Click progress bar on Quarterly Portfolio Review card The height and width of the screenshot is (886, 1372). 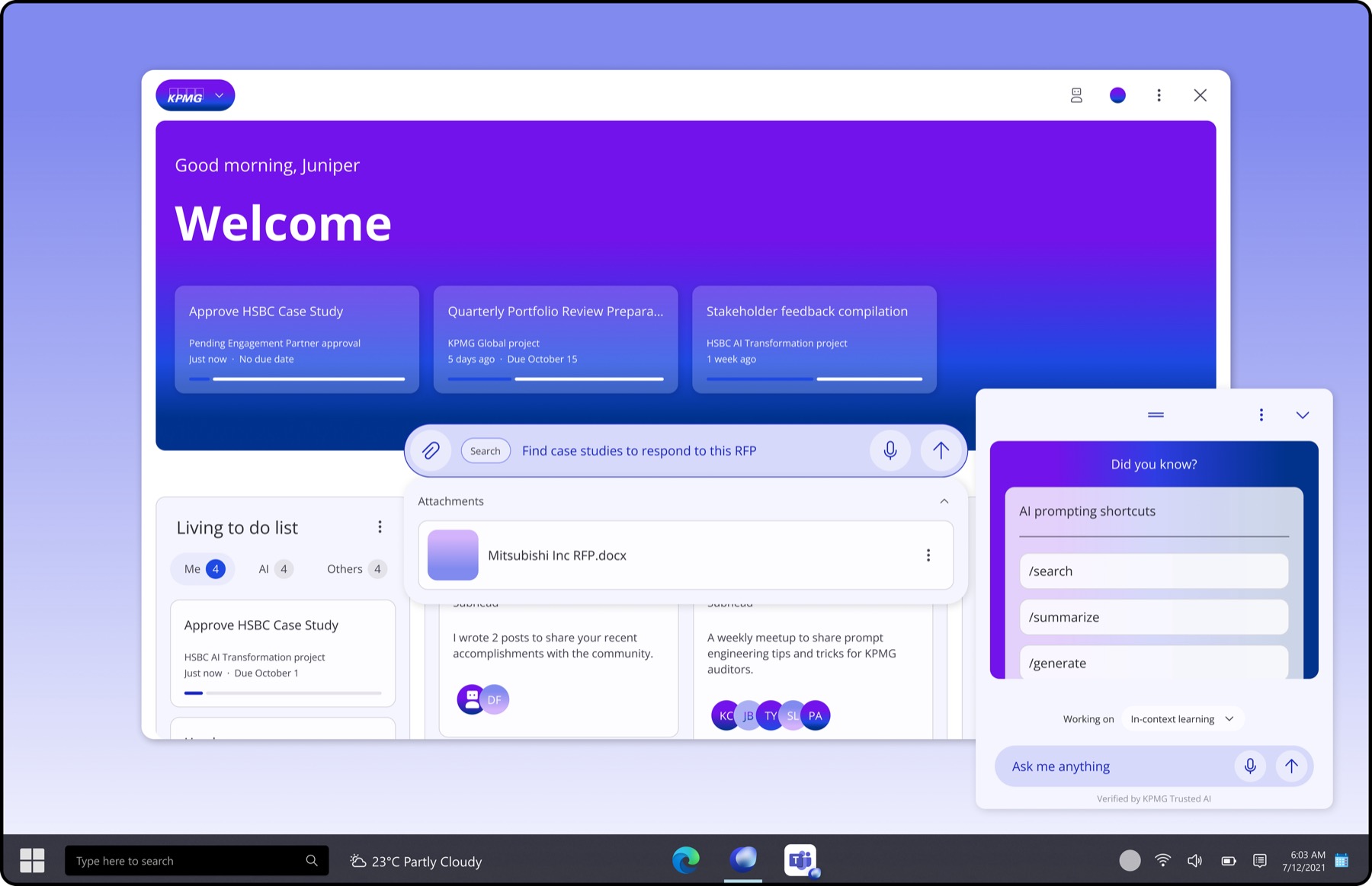(555, 379)
